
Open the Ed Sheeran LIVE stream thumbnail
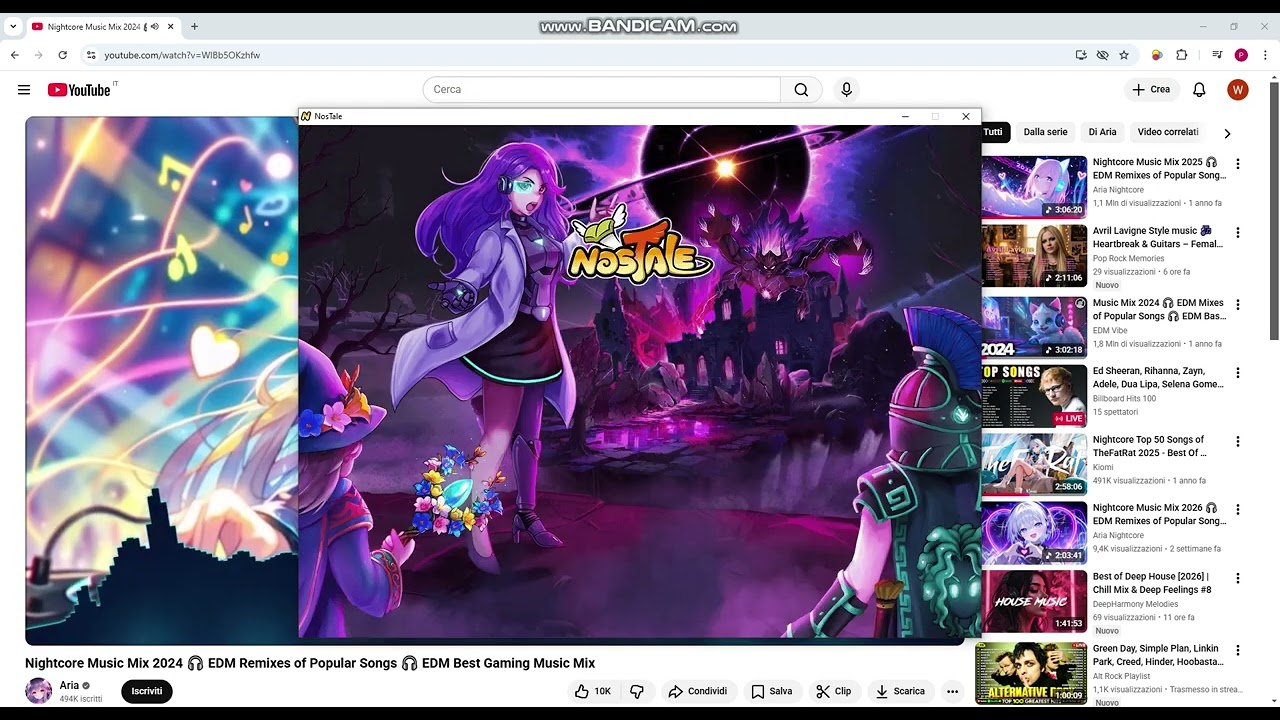(1033, 395)
